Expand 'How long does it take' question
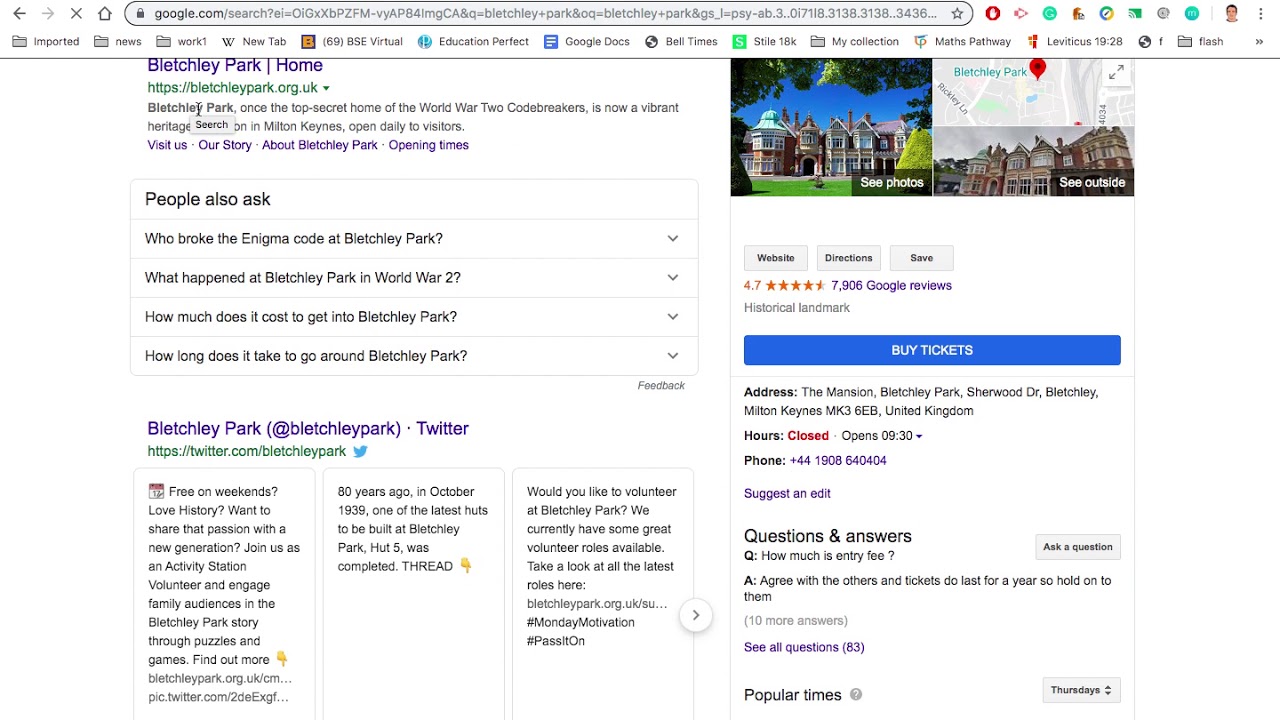Viewport: 1280px width, 720px height. pyautogui.click(x=414, y=356)
